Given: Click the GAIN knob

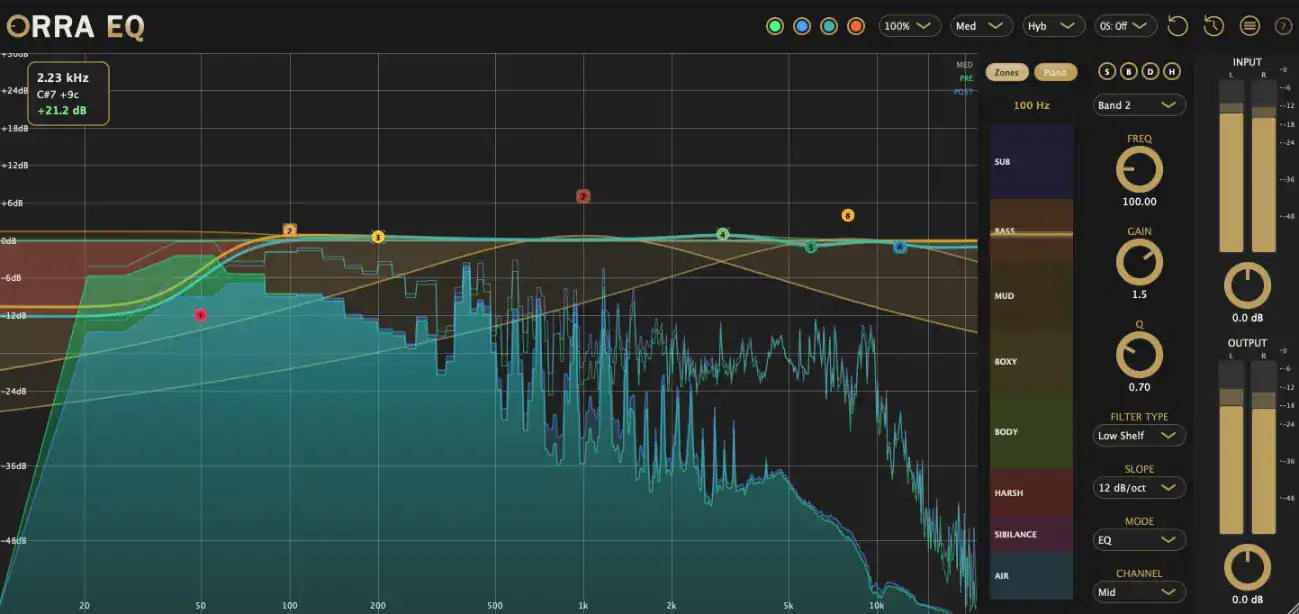Looking at the screenshot, I should pos(1139,263).
